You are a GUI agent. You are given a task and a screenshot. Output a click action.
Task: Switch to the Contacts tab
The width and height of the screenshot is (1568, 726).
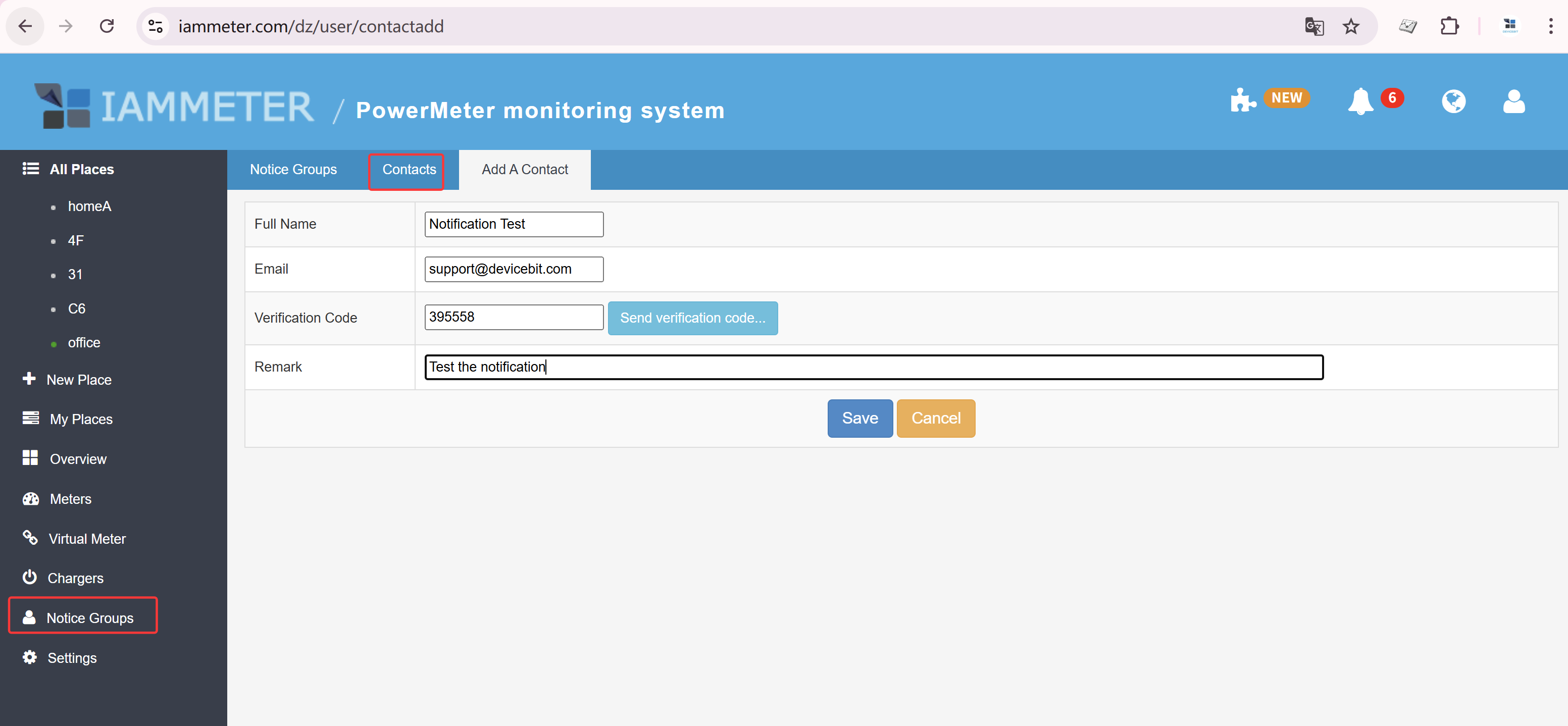click(x=408, y=170)
